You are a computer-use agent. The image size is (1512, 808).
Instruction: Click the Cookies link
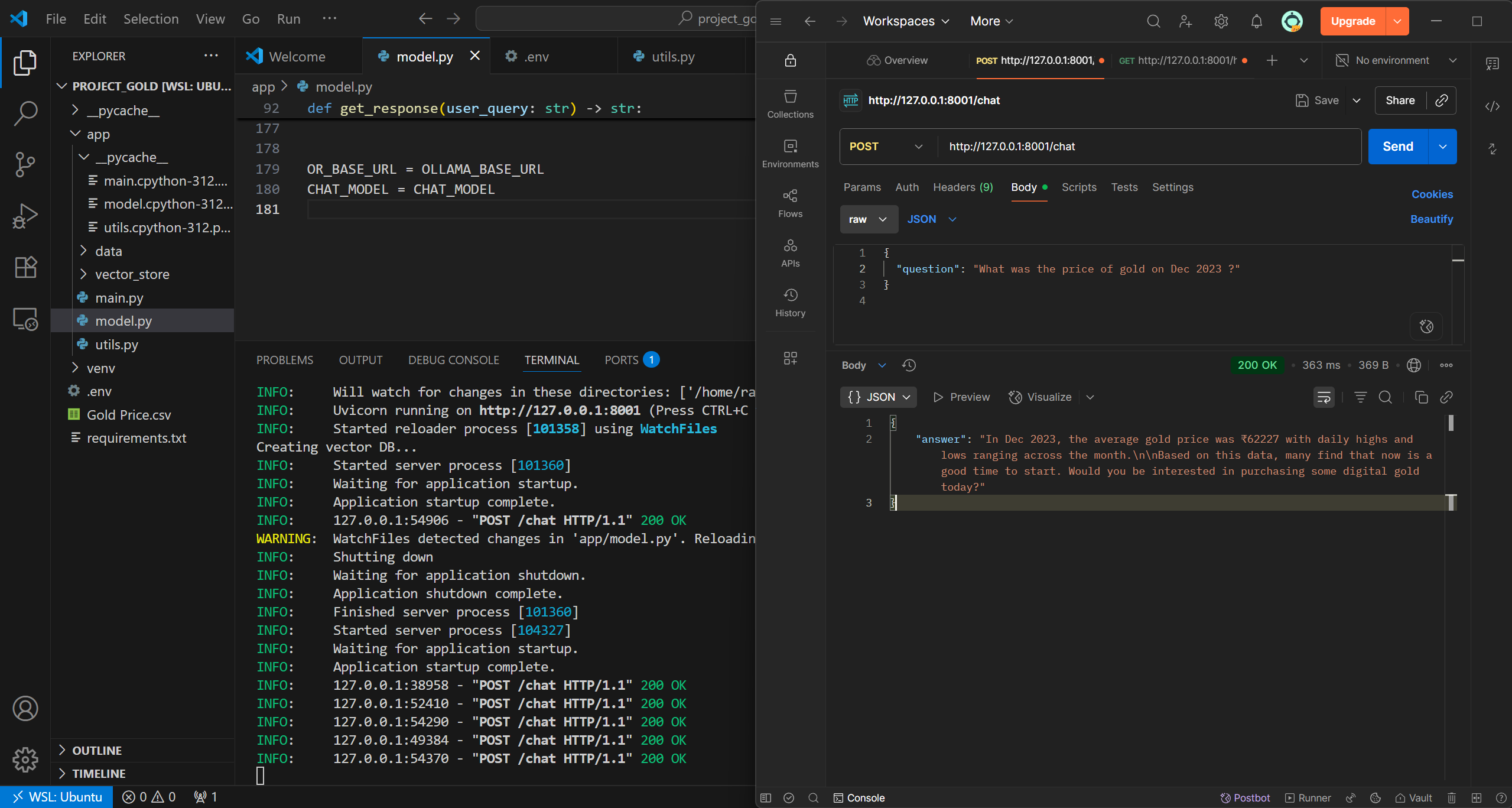click(x=1432, y=194)
